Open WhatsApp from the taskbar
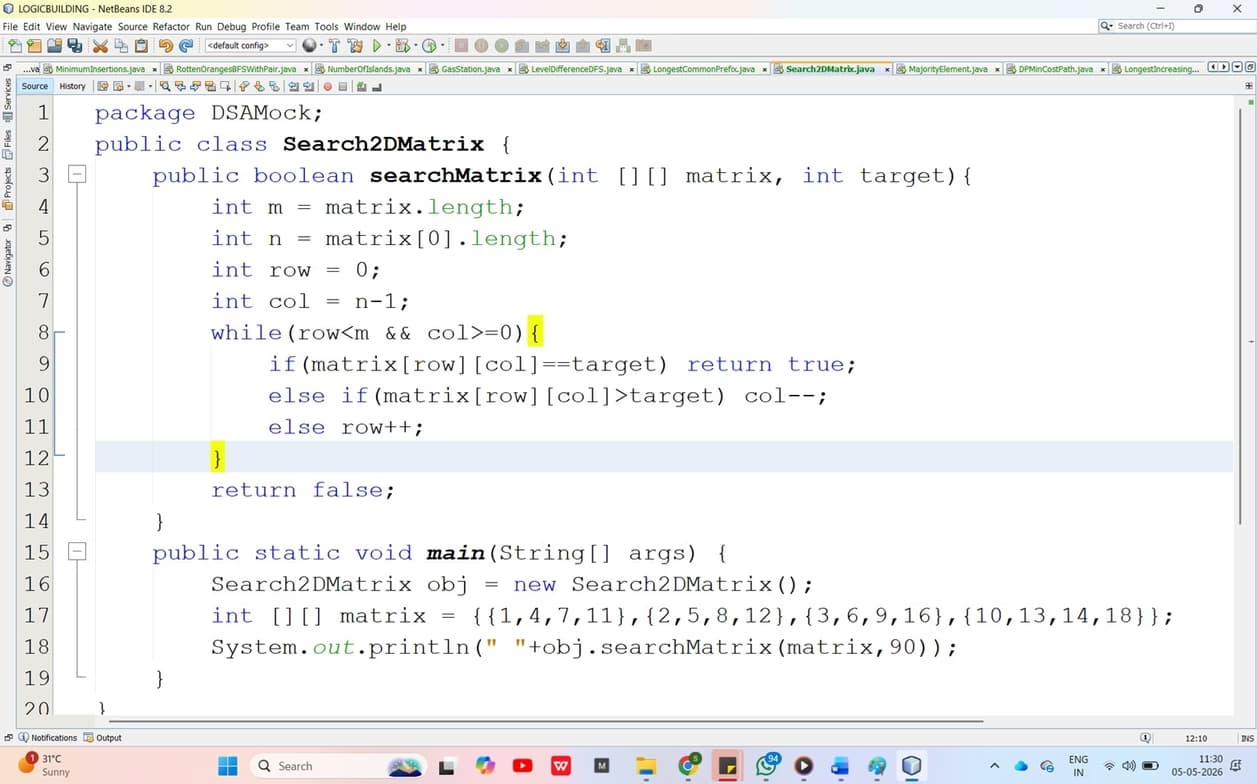Image resolution: width=1257 pixels, height=784 pixels. pyautogui.click(x=767, y=766)
